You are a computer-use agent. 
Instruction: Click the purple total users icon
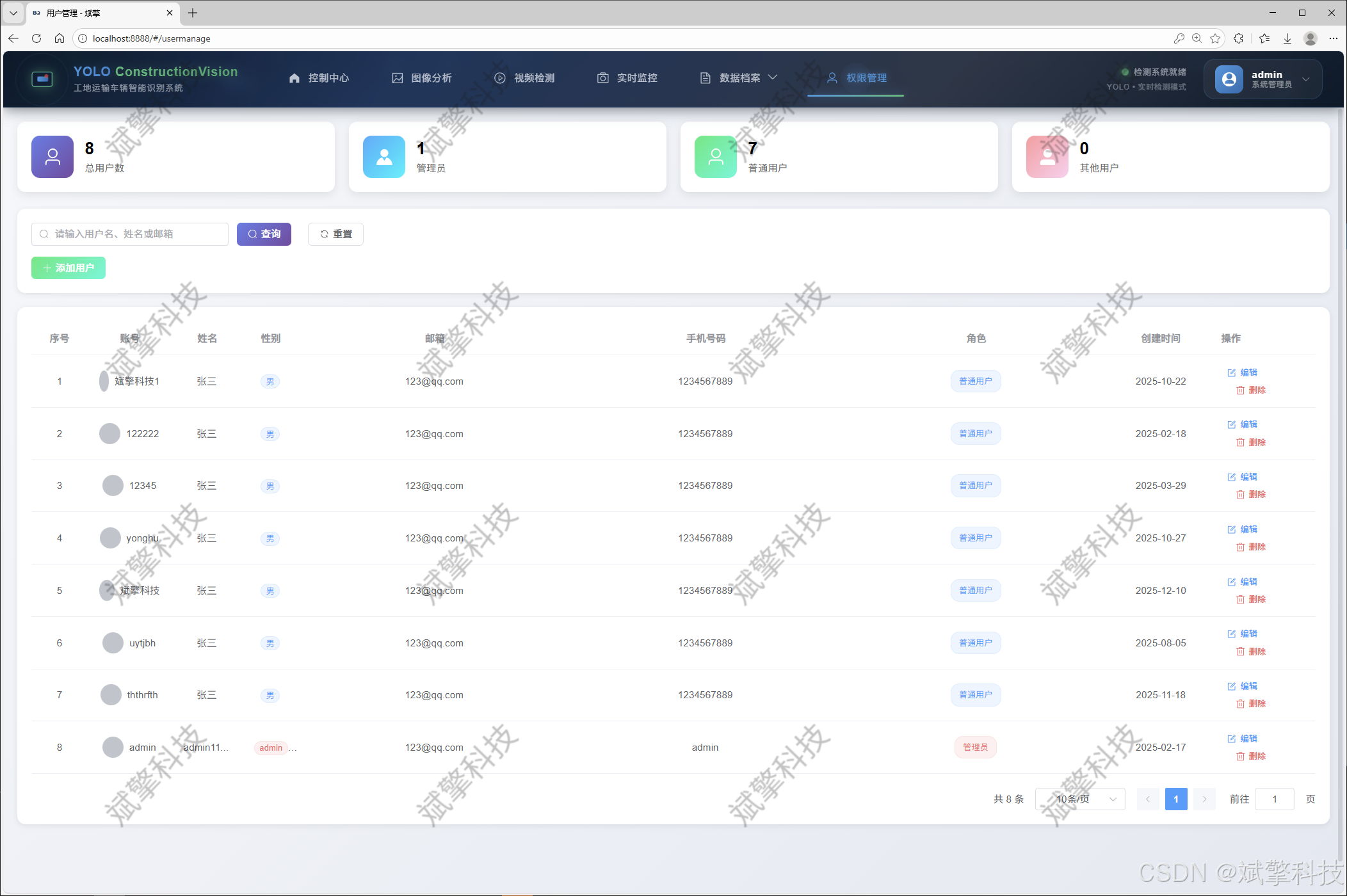pos(52,157)
